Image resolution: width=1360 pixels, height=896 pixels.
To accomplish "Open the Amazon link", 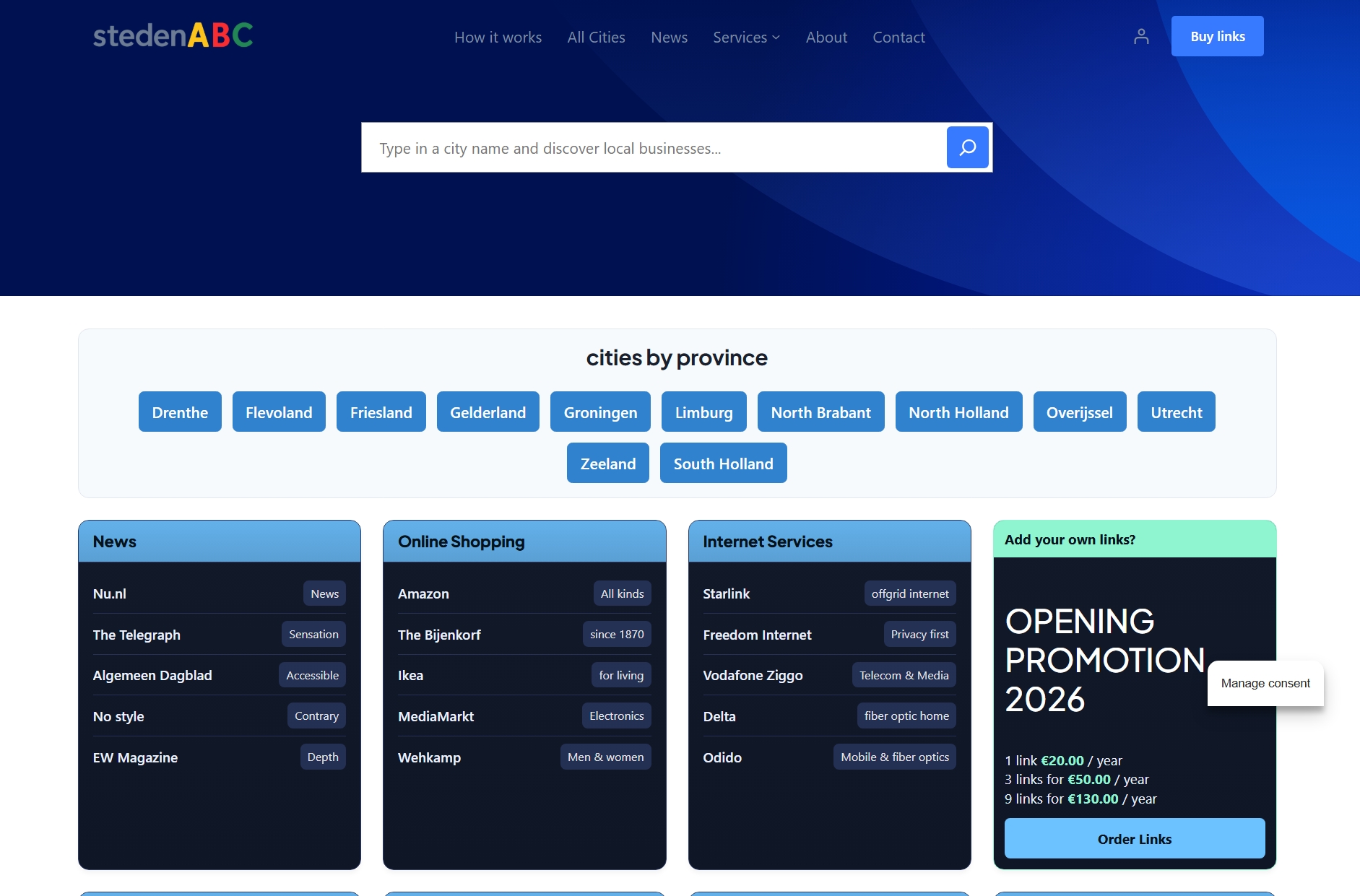I will pos(423,593).
